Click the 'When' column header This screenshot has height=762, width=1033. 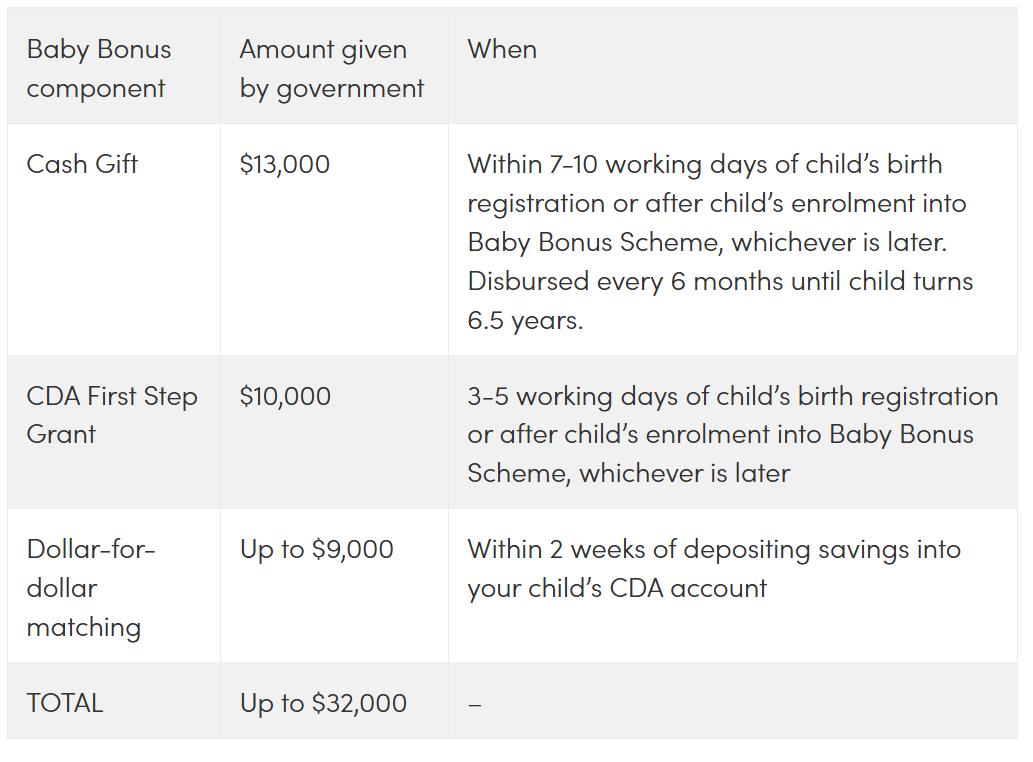(502, 49)
